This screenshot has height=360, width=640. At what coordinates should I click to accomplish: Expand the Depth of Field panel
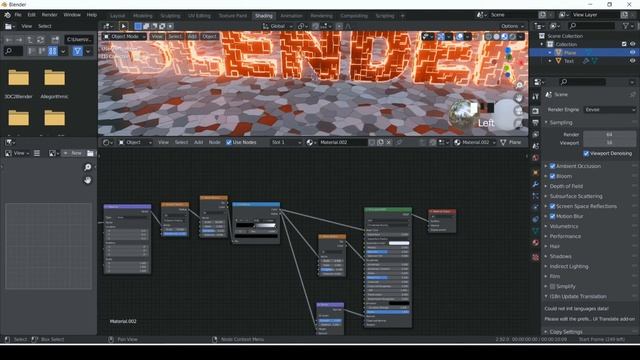(x=566, y=186)
